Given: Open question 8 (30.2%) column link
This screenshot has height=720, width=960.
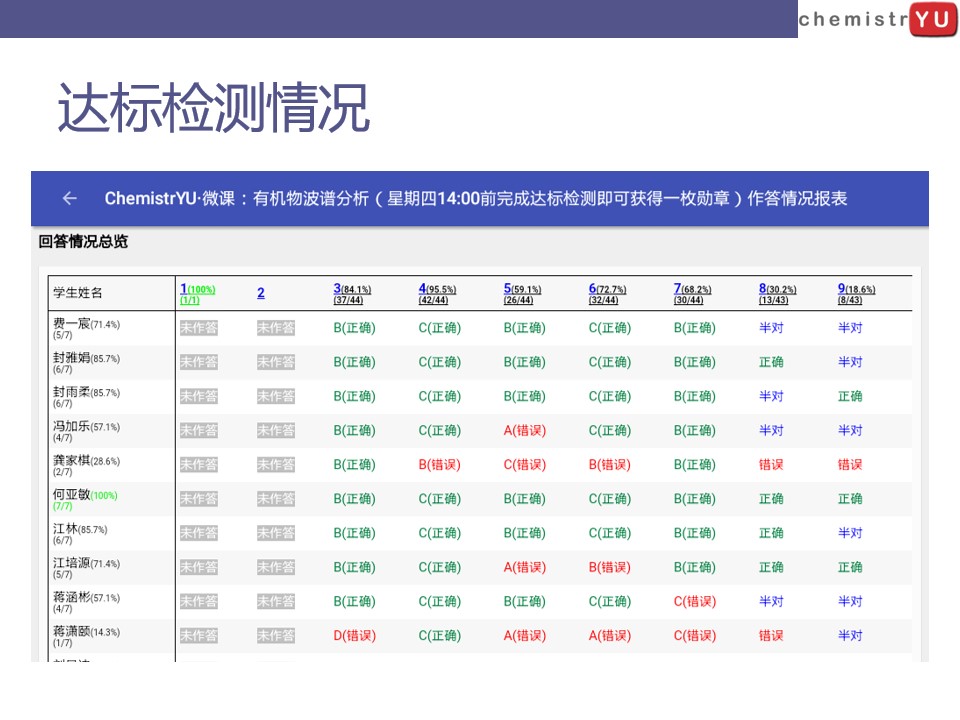Looking at the screenshot, I should pos(778,293).
